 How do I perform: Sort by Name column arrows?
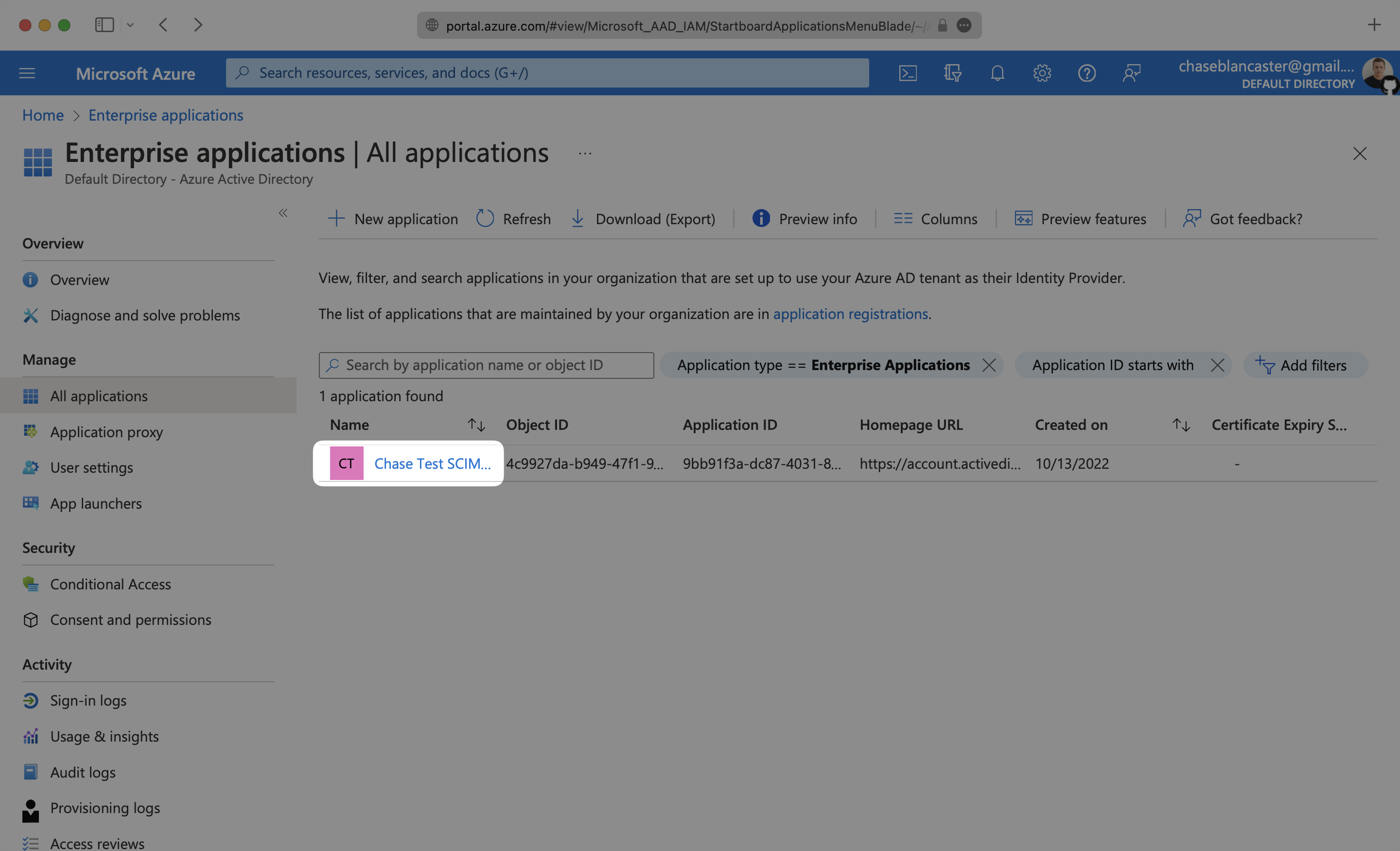pos(475,425)
